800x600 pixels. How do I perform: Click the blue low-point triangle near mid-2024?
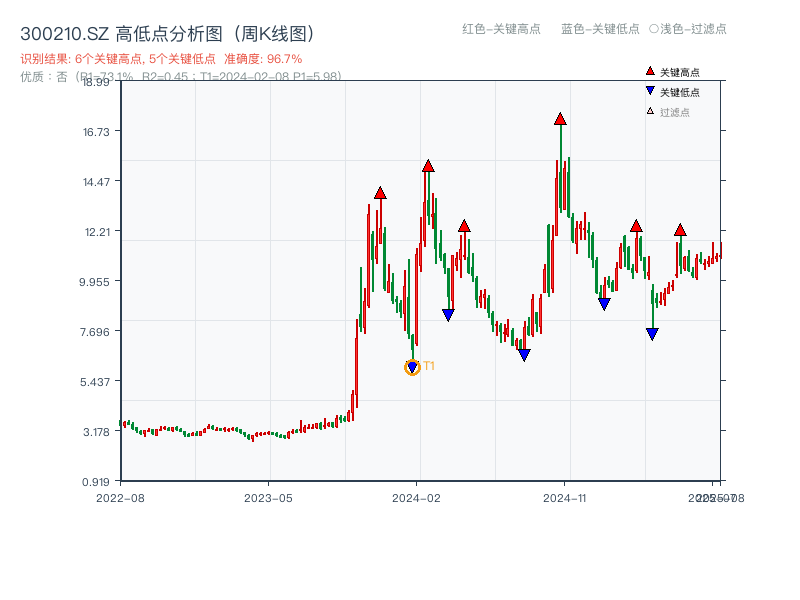click(524, 355)
